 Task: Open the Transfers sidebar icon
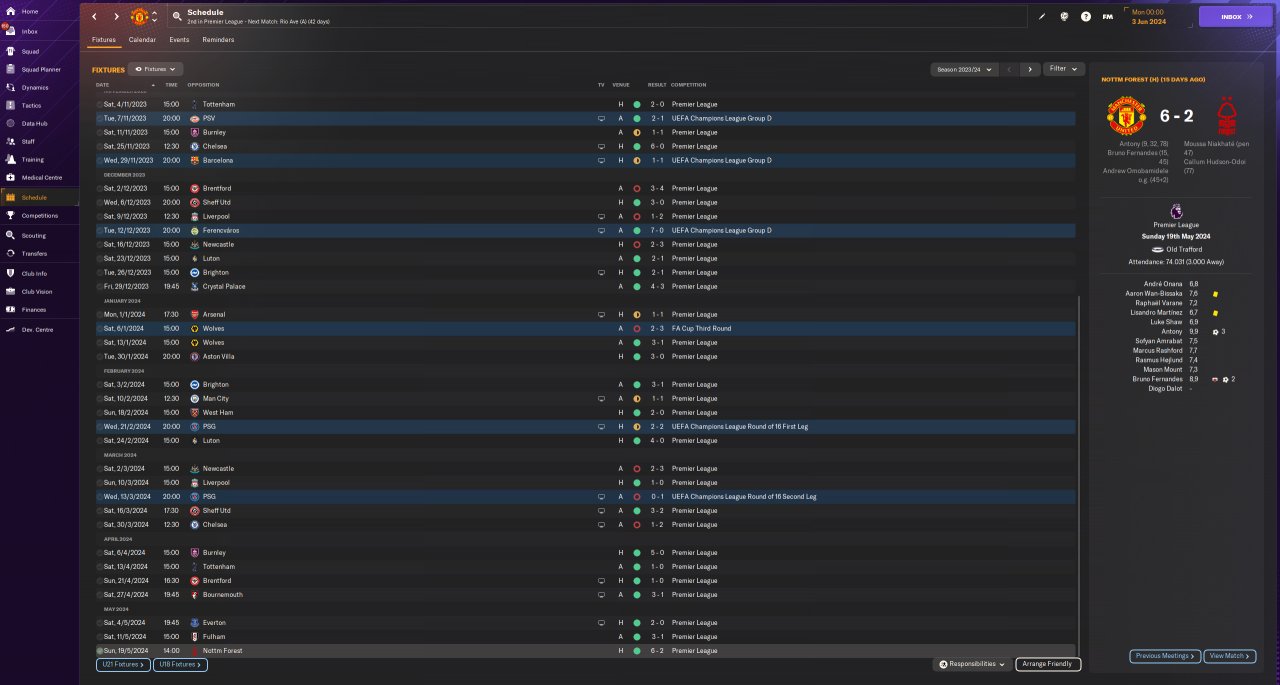[x=10, y=253]
